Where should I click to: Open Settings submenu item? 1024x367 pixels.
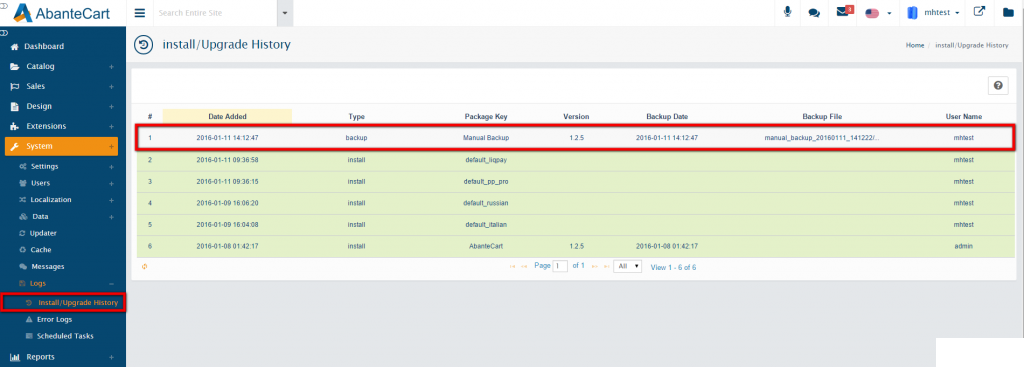point(44,167)
